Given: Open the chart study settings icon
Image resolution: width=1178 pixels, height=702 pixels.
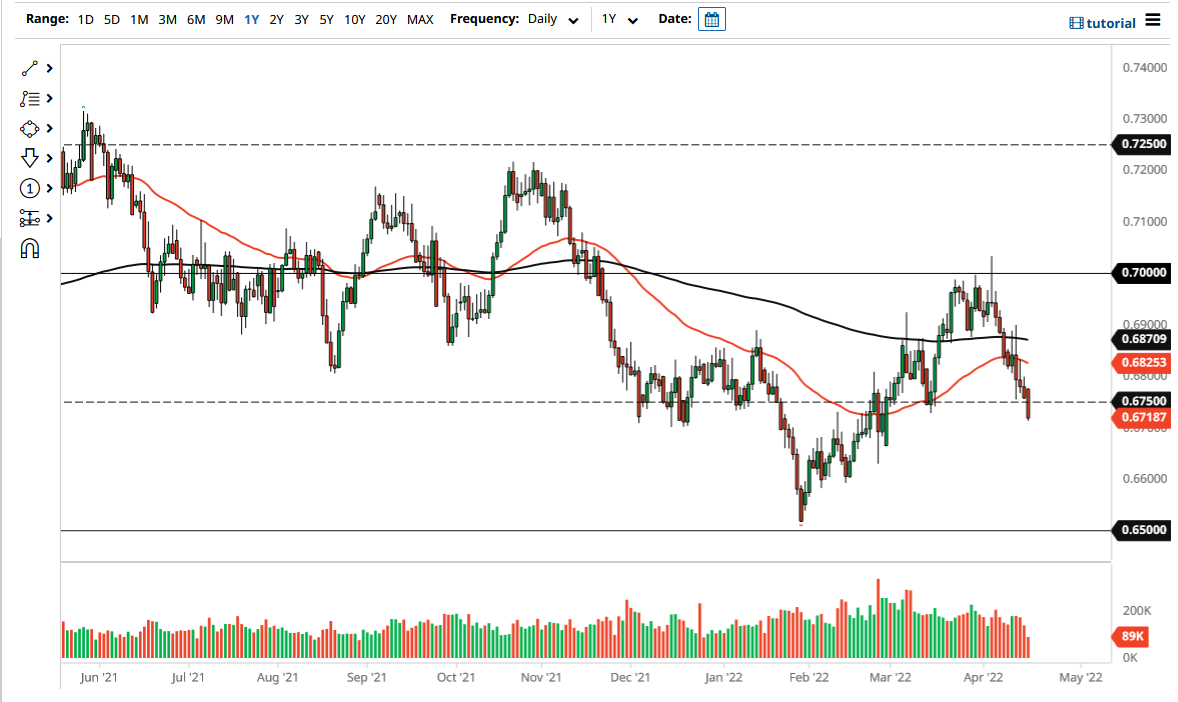Looking at the screenshot, I should pos(29,218).
